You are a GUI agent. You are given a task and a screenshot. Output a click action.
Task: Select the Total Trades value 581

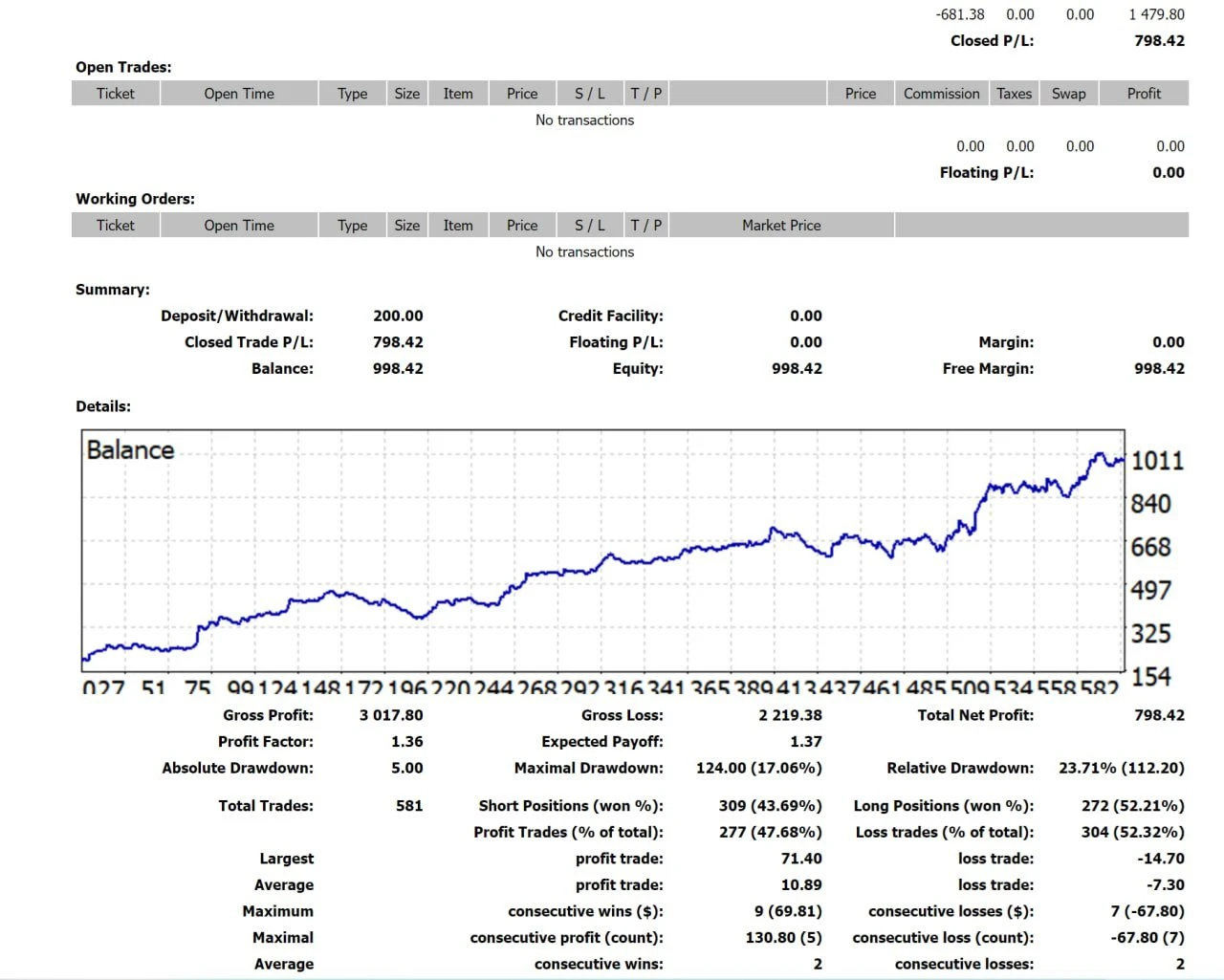(x=408, y=806)
